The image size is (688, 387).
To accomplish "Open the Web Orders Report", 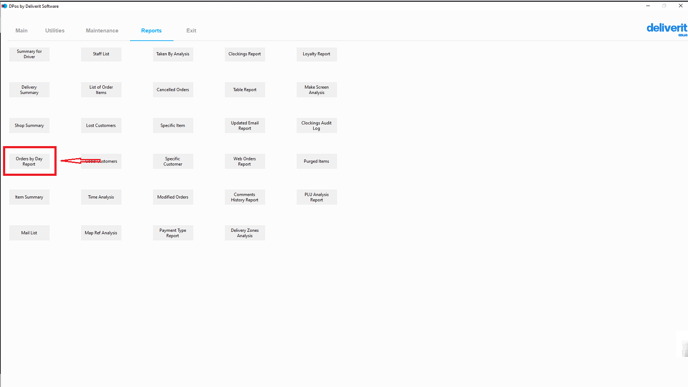I will coord(245,161).
